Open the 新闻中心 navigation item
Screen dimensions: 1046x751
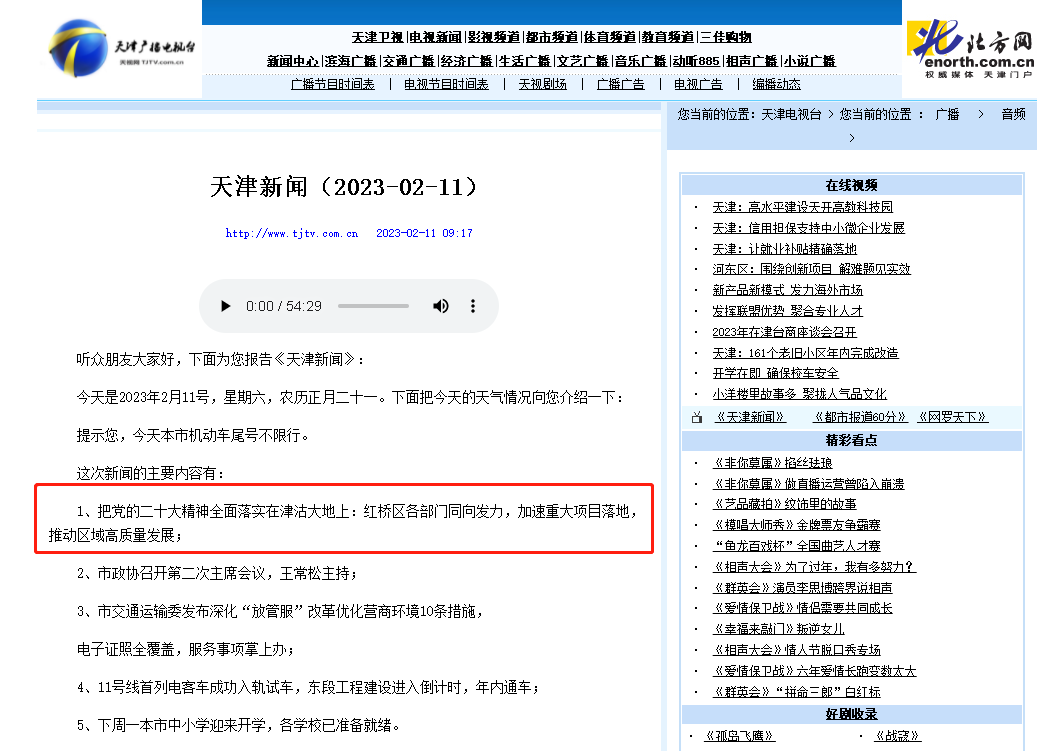pos(294,60)
